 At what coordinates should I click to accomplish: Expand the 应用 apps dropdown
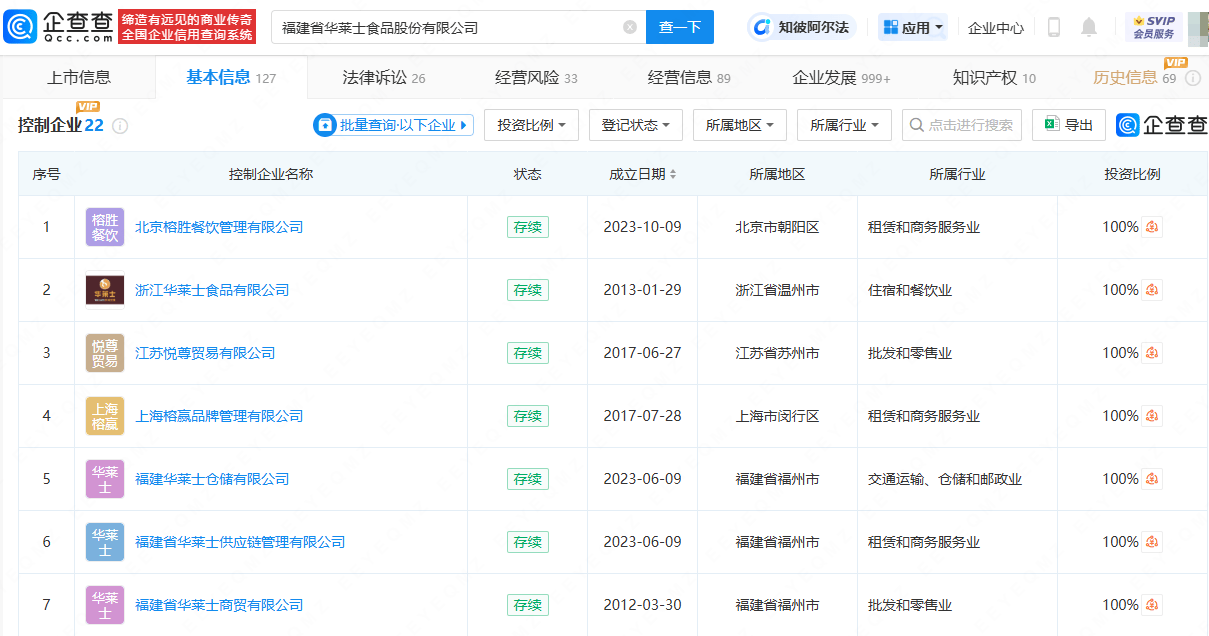(913, 27)
